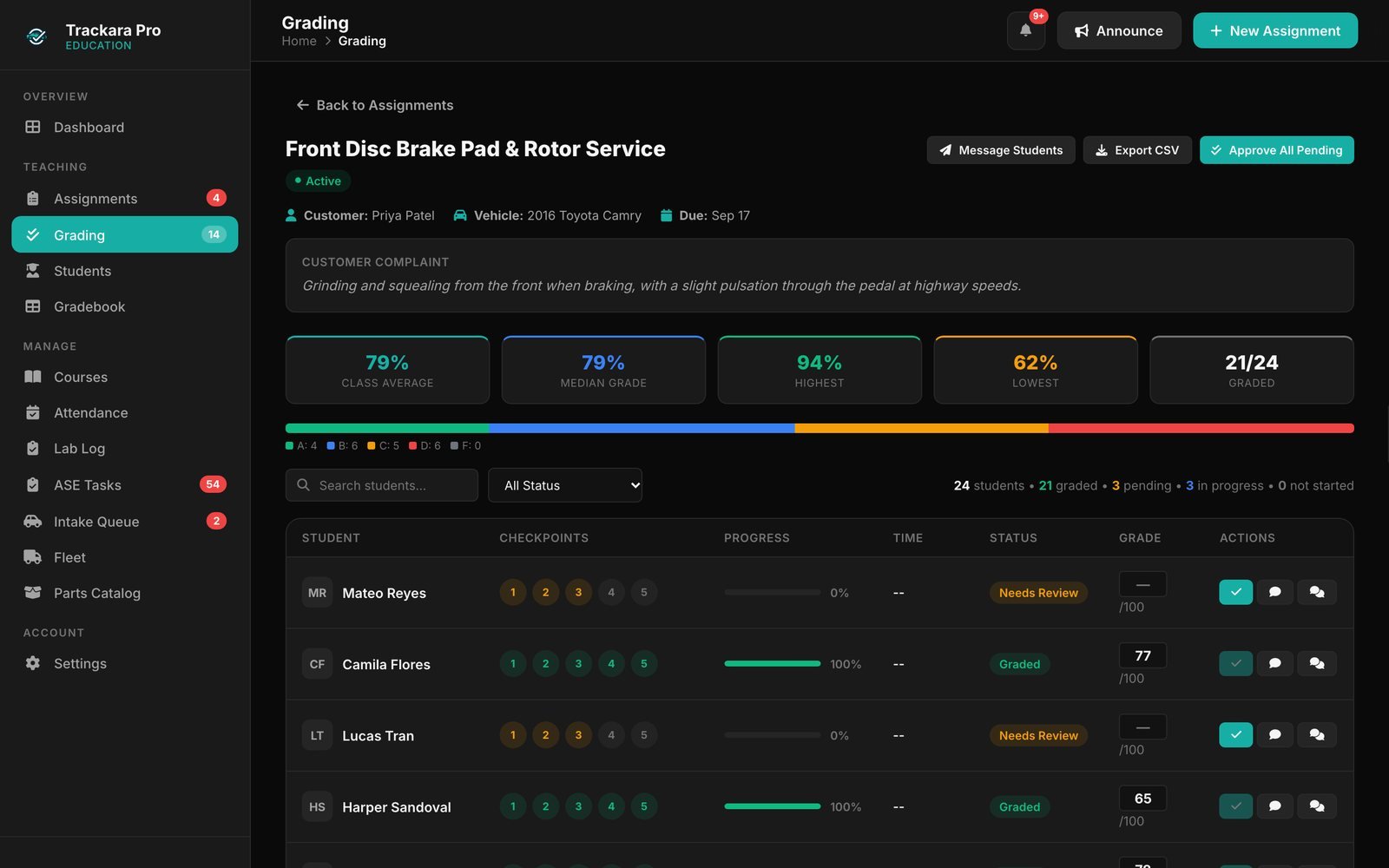Click the Trackara Pro logo icon
The height and width of the screenshot is (868, 1389).
pos(36,36)
